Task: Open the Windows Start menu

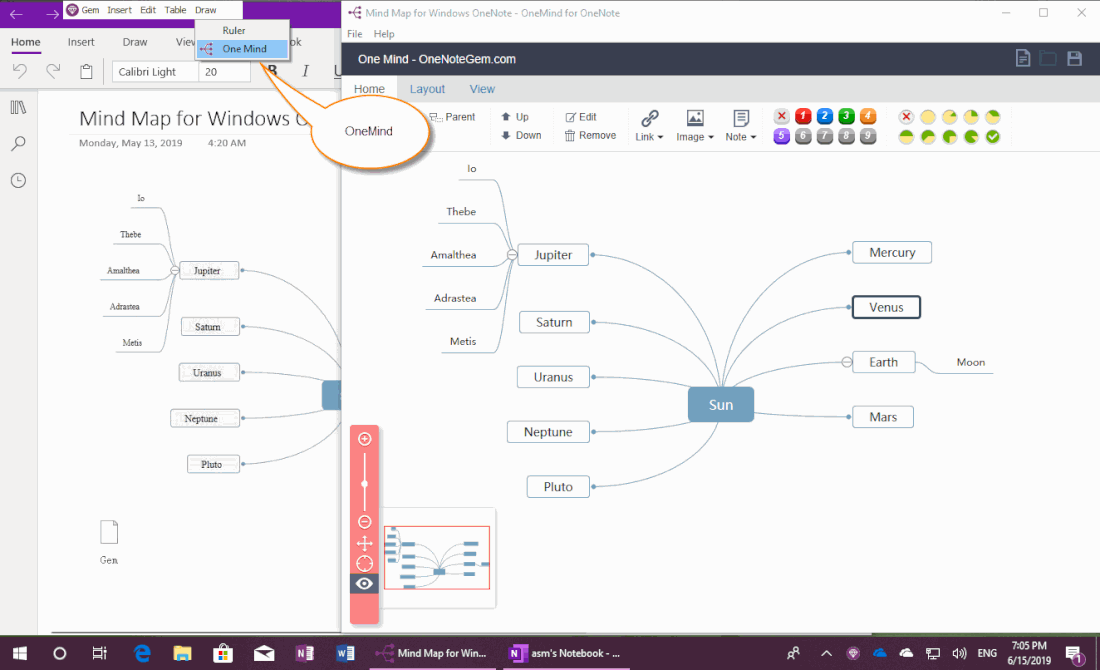Action: click(x=20, y=653)
